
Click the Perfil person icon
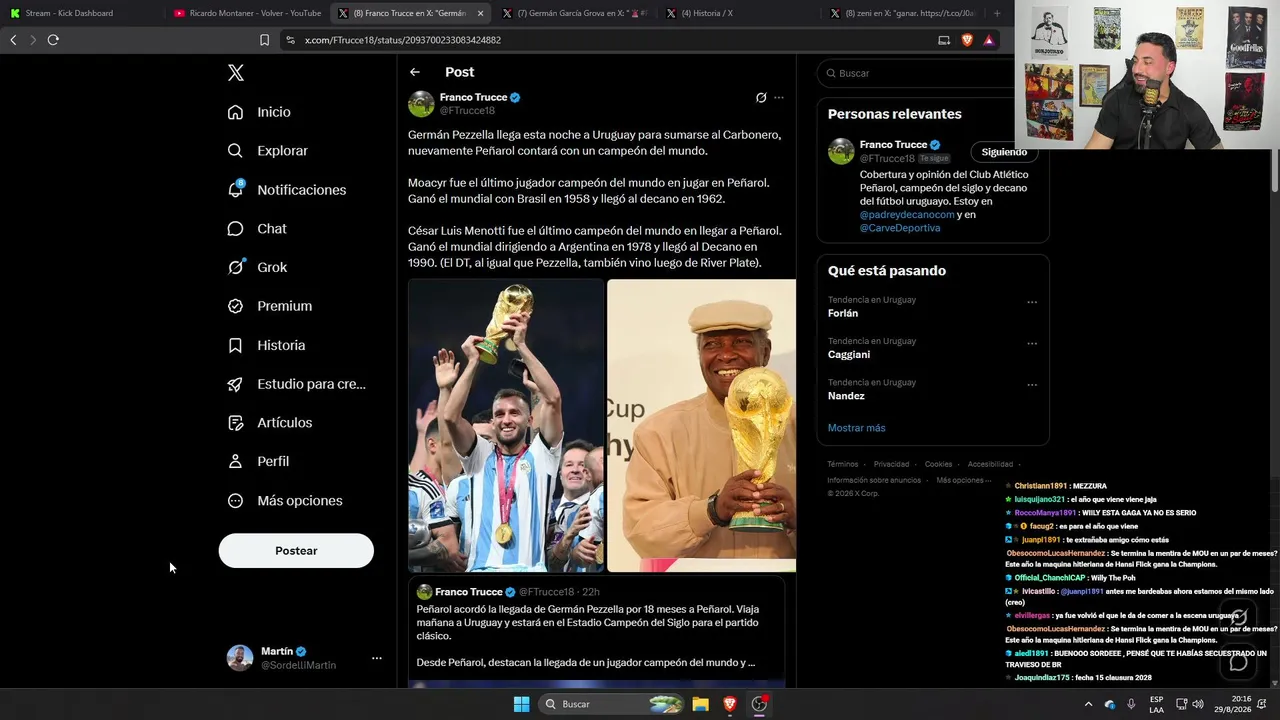tap(235, 461)
